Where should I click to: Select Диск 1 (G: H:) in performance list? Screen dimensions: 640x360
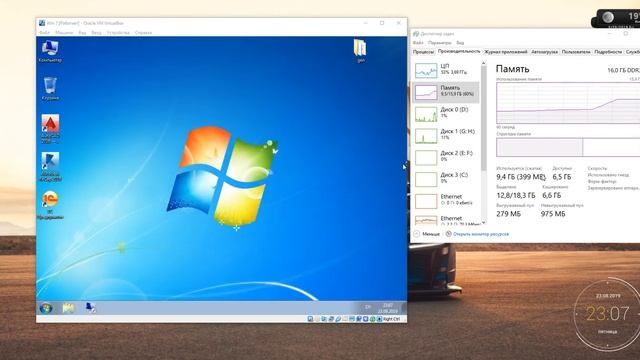tap(446, 136)
